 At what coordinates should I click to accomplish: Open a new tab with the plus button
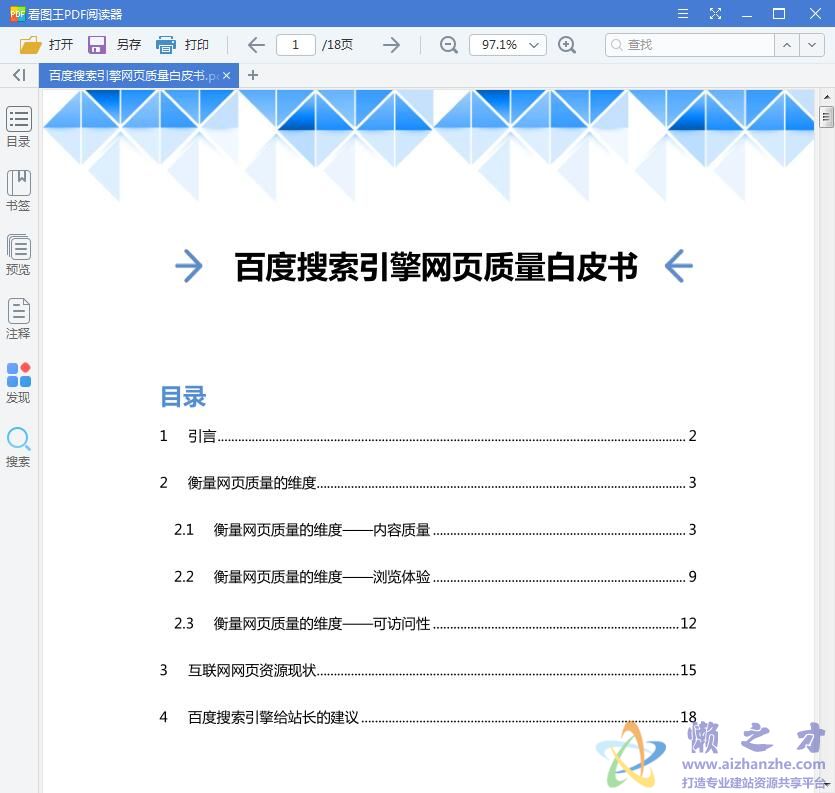pyautogui.click(x=252, y=75)
